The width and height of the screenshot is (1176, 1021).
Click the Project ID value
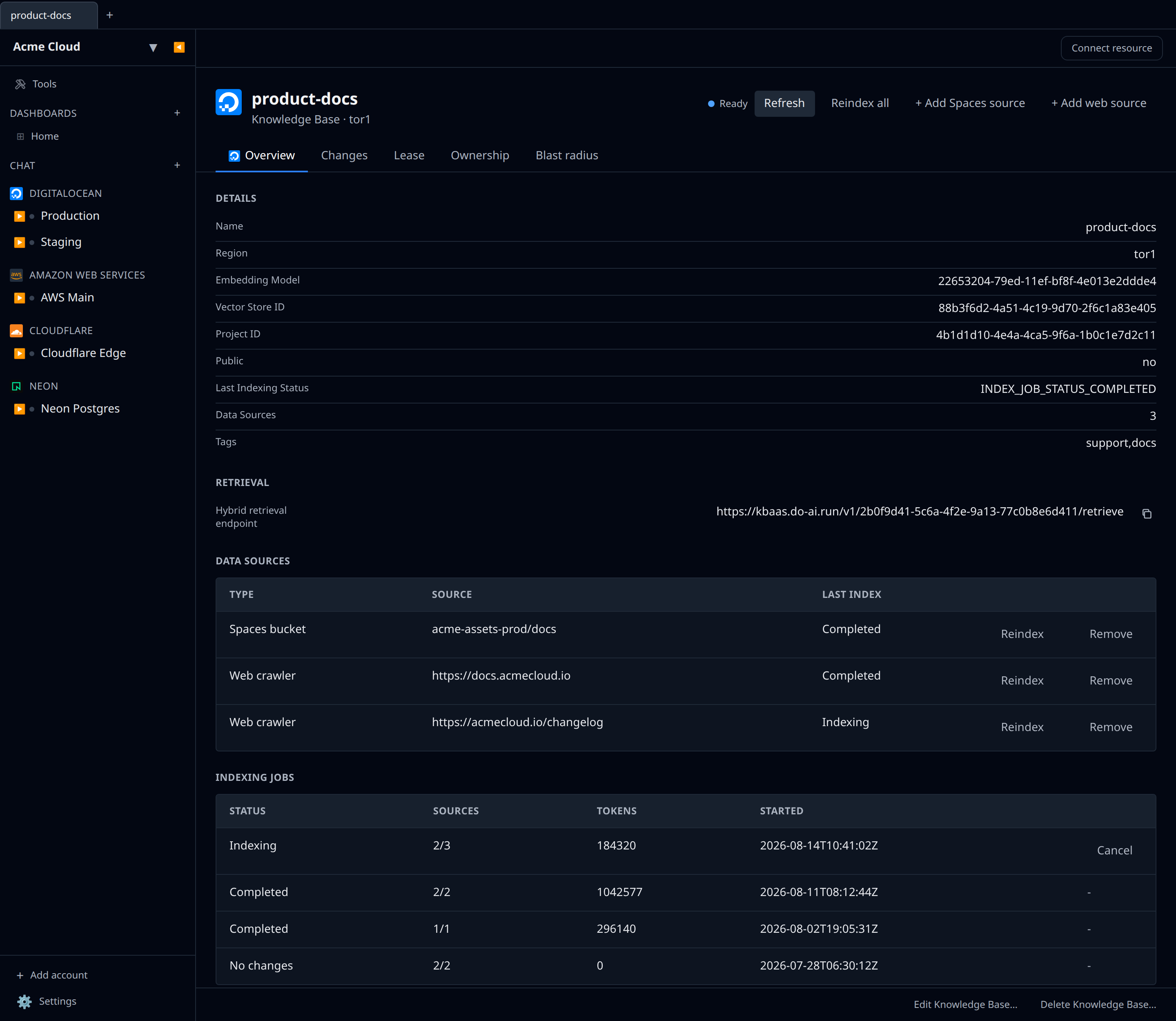click(1045, 335)
